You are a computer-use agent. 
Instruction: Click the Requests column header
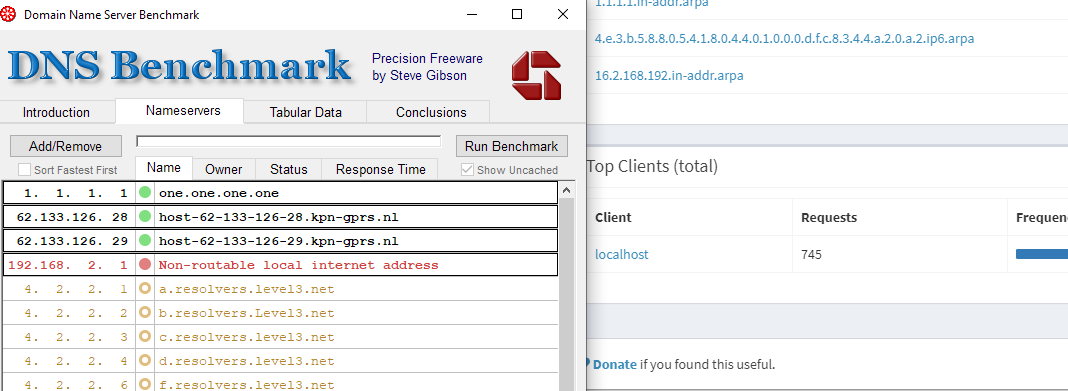coord(829,217)
